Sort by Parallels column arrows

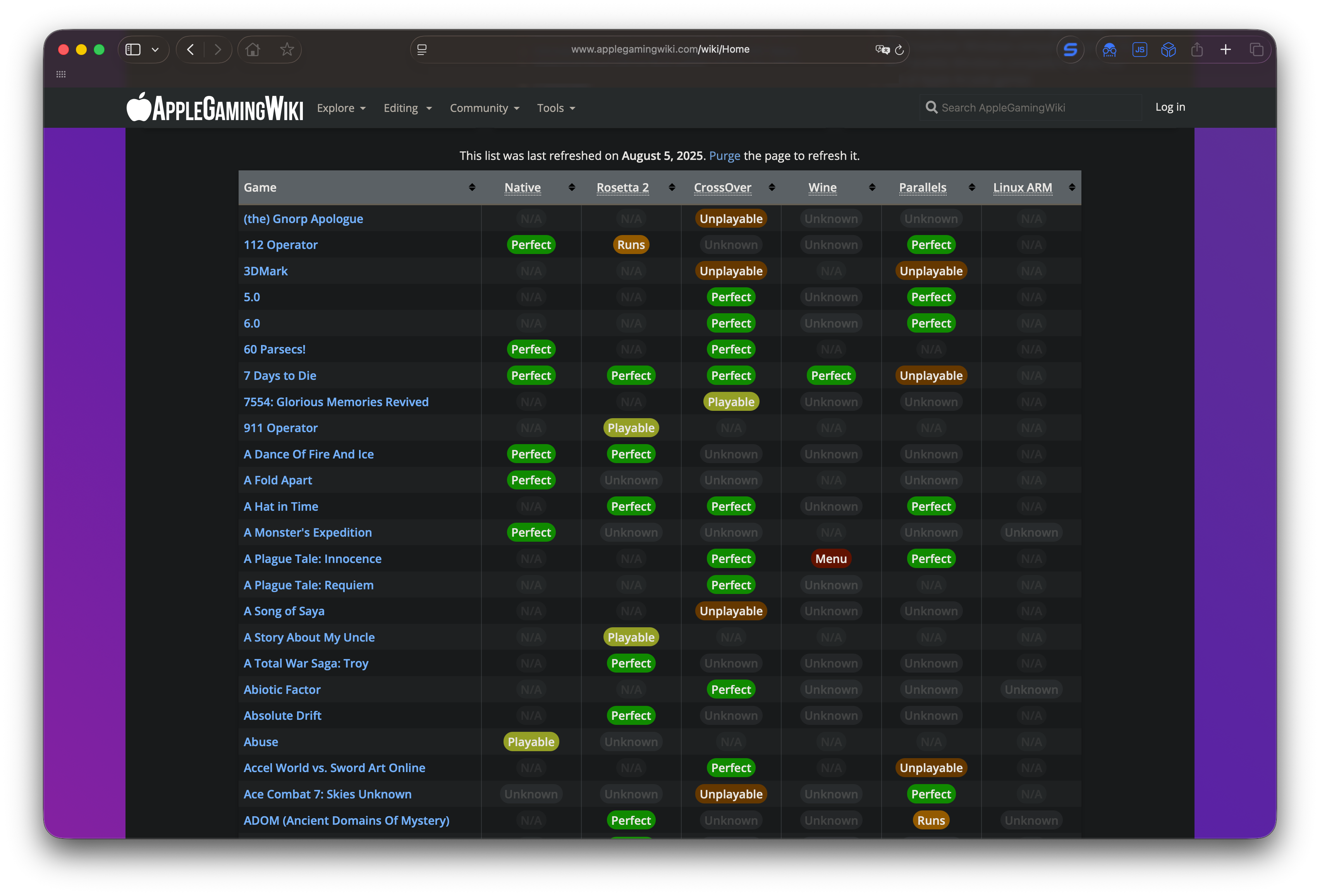972,187
